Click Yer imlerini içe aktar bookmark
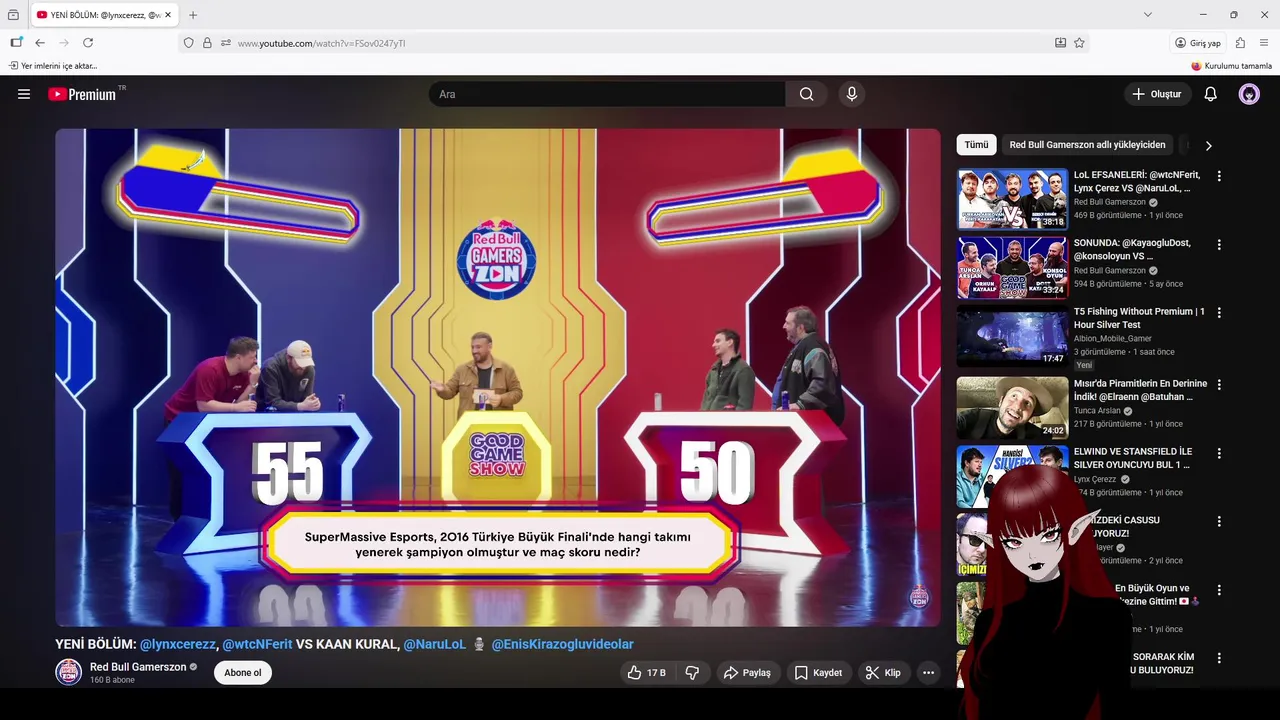1280x720 pixels. coord(53,66)
